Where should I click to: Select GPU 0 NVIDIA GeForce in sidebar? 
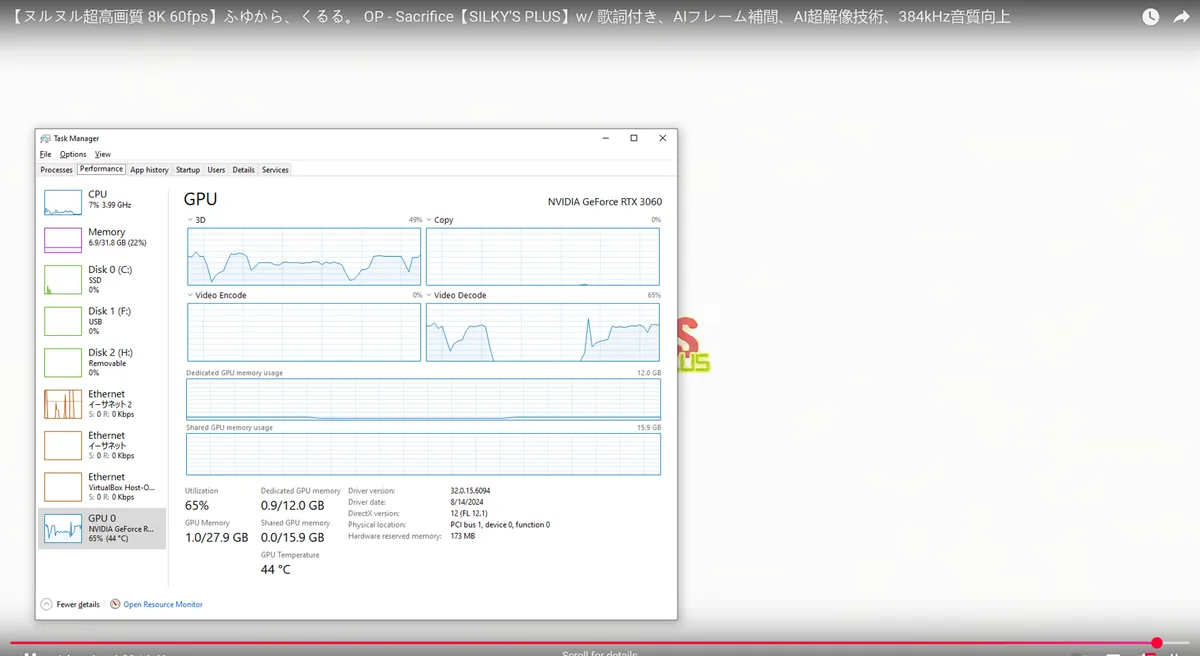coord(102,528)
